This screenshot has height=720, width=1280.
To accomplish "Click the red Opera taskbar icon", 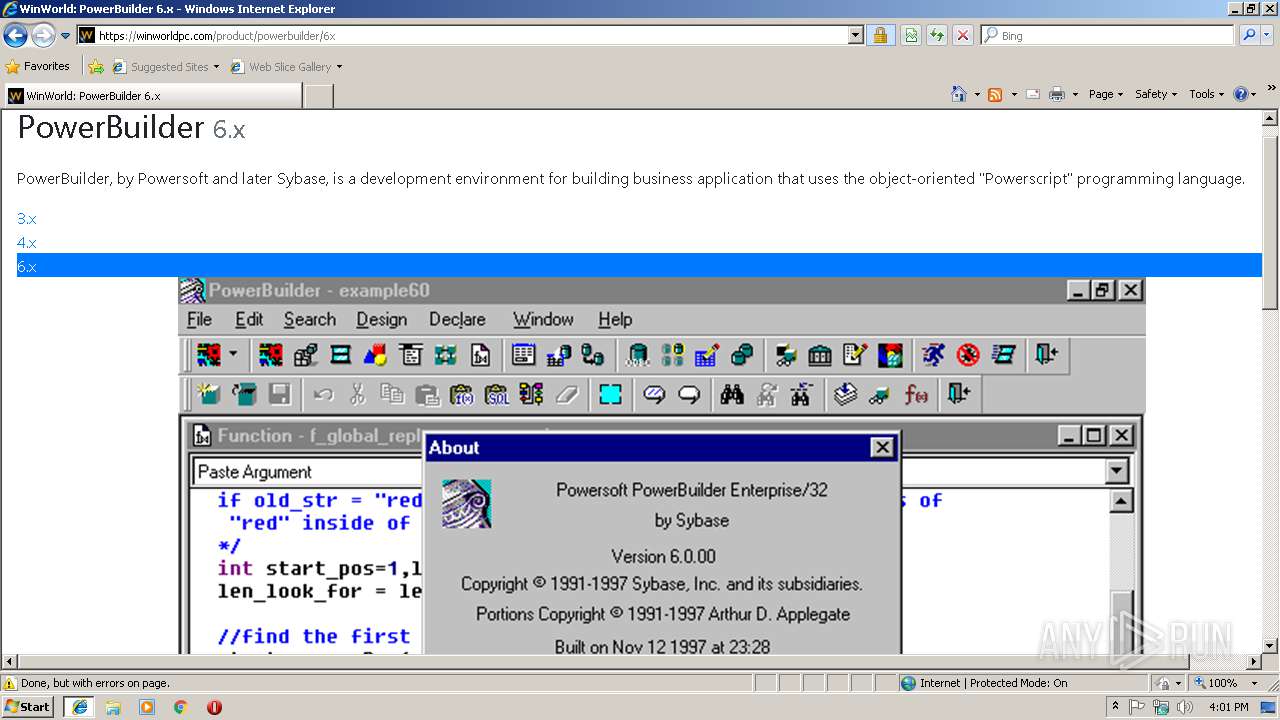I will coord(214,707).
